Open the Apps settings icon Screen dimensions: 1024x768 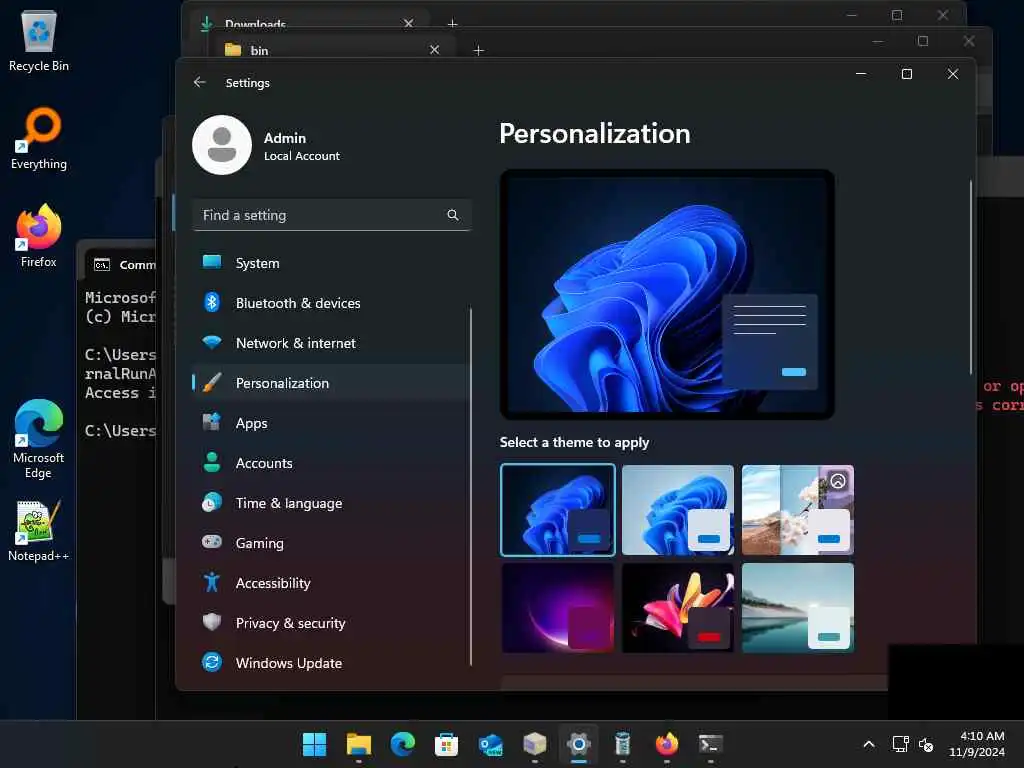coord(212,423)
